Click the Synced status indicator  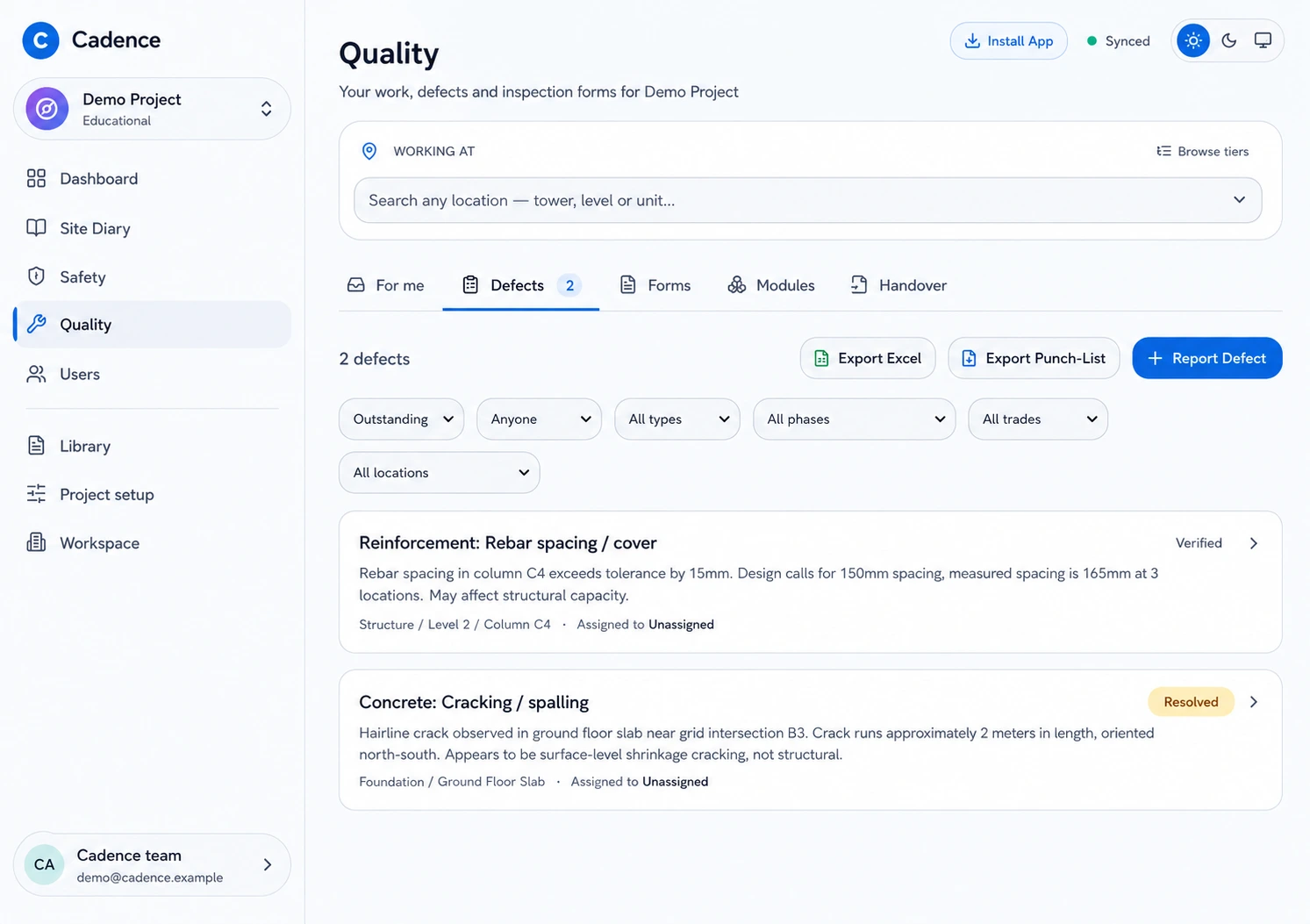(1119, 41)
